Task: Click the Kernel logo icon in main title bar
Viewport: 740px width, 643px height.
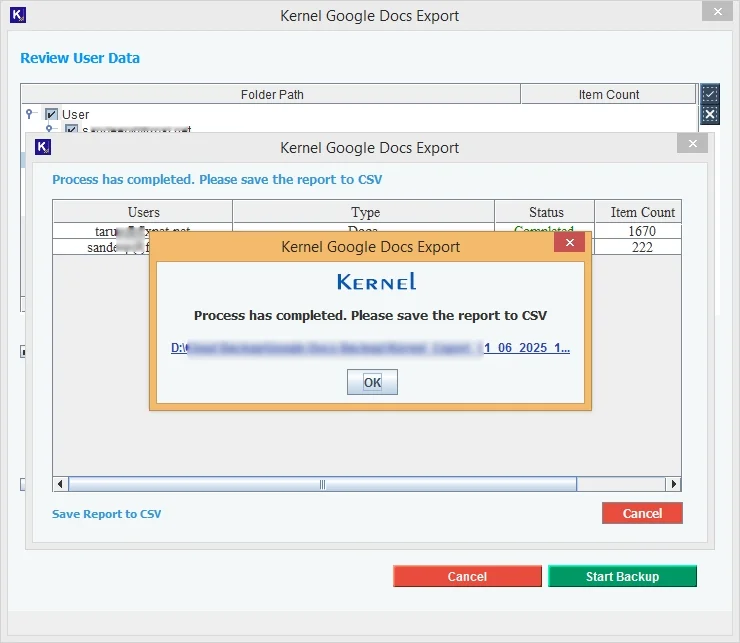Action: 16,16
